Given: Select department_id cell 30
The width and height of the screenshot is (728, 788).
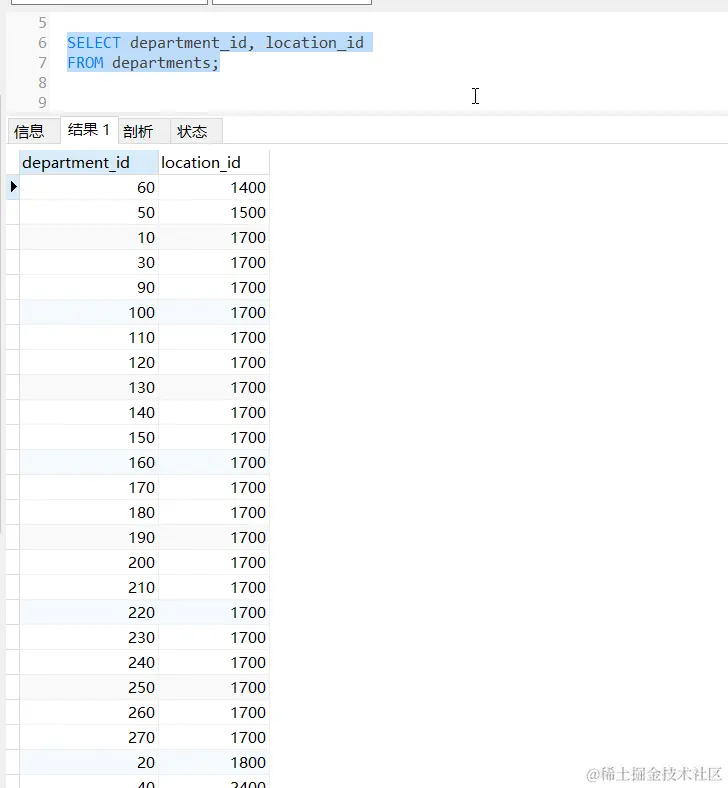Looking at the screenshot, I should click(x=88, y=262).
